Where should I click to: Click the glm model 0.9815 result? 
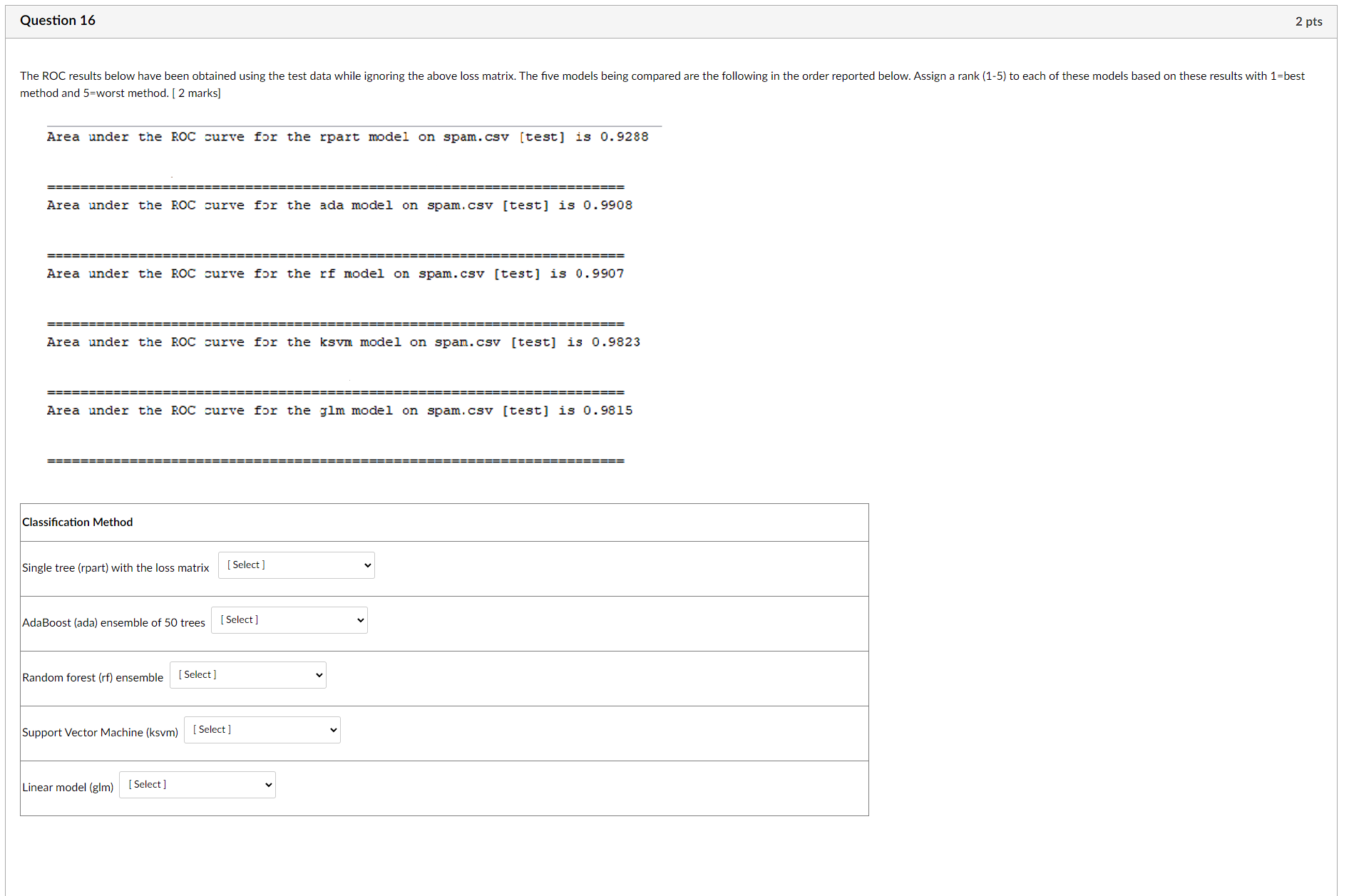click(339, 411)
